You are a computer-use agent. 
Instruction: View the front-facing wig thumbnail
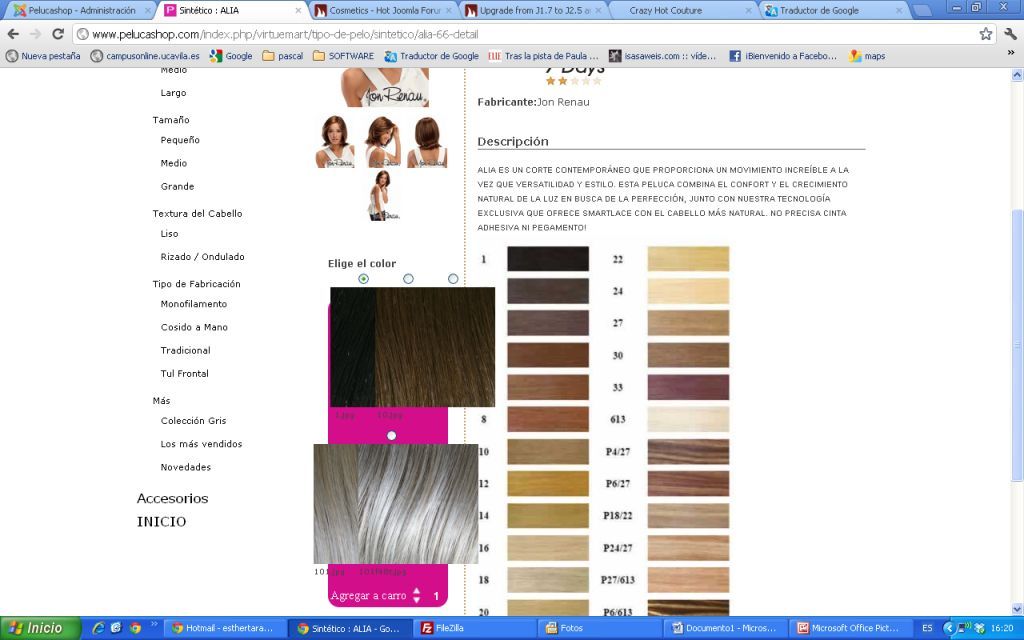coord(336,142)
